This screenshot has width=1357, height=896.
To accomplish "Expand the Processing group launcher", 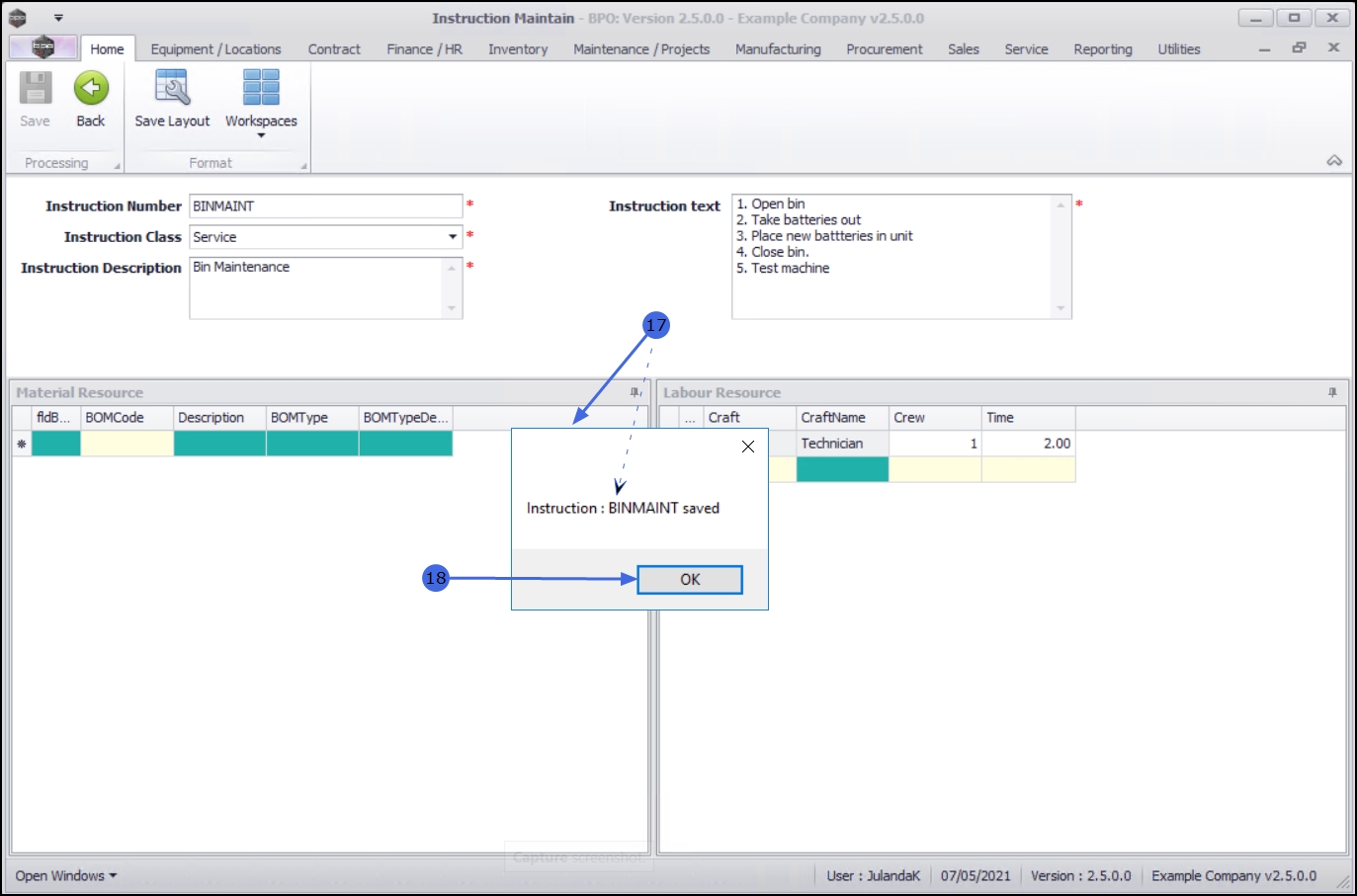I will (x=118, y=166).
